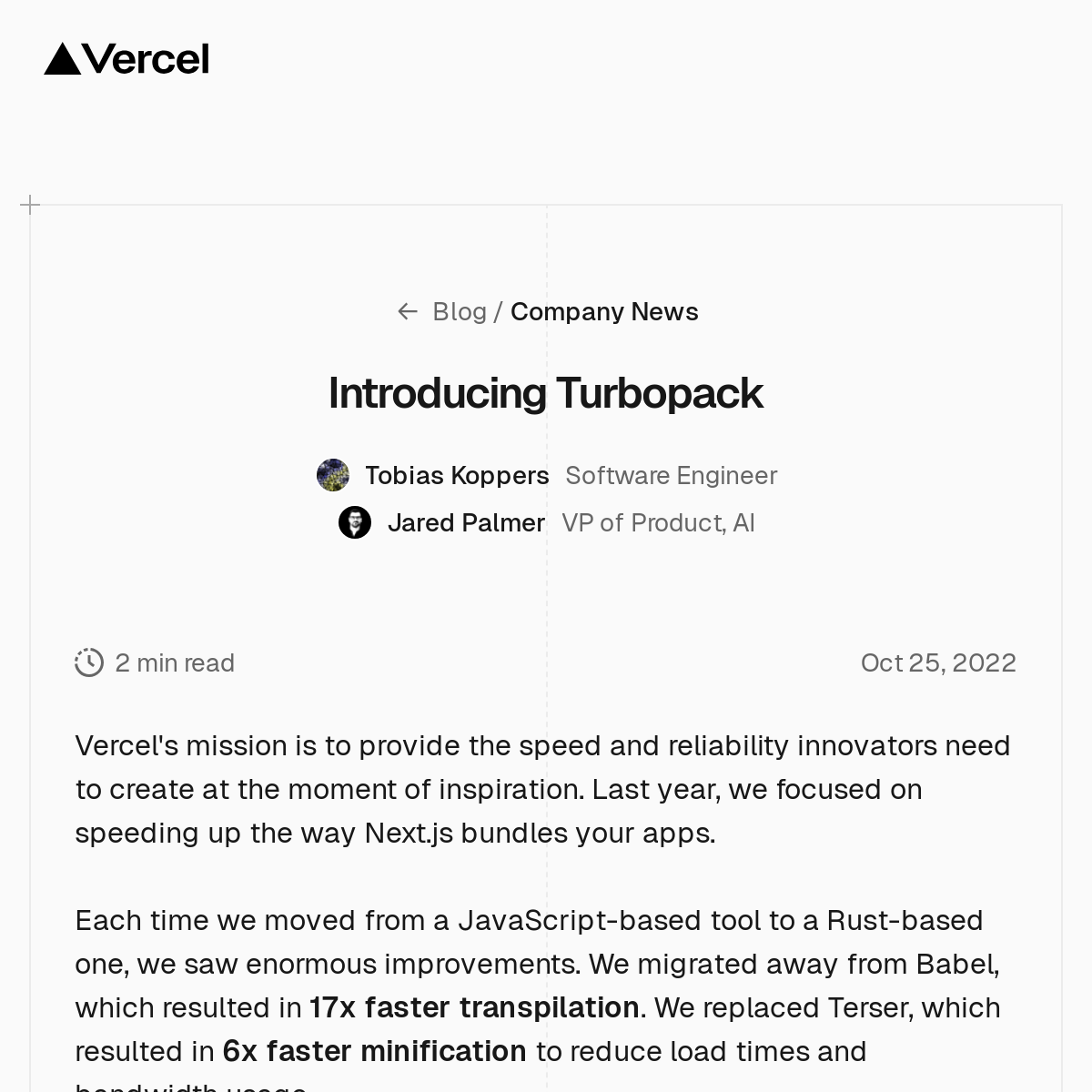
Task: Open the Company News category
Action: click(x=604, y=311)
